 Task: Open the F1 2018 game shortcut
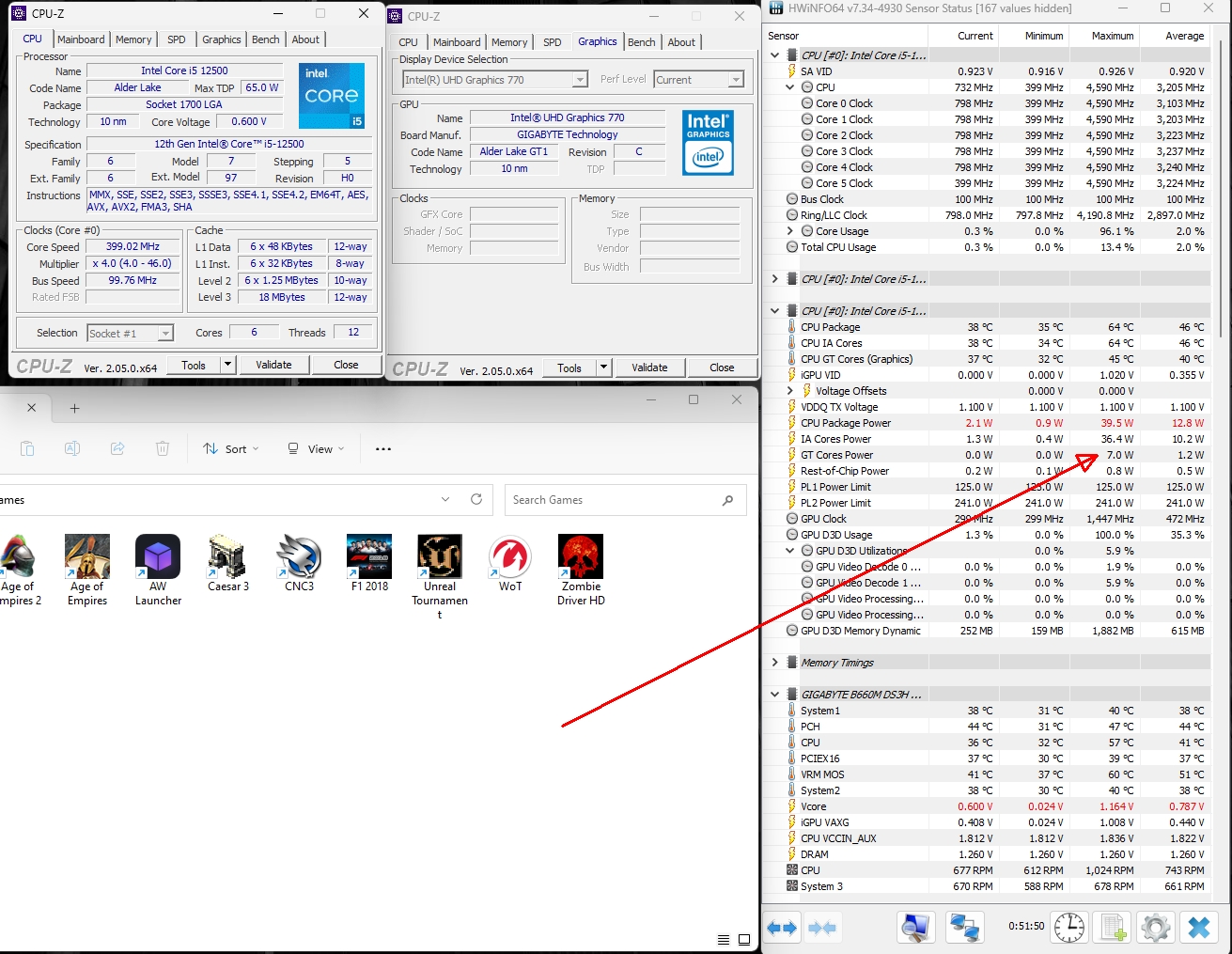369,563
